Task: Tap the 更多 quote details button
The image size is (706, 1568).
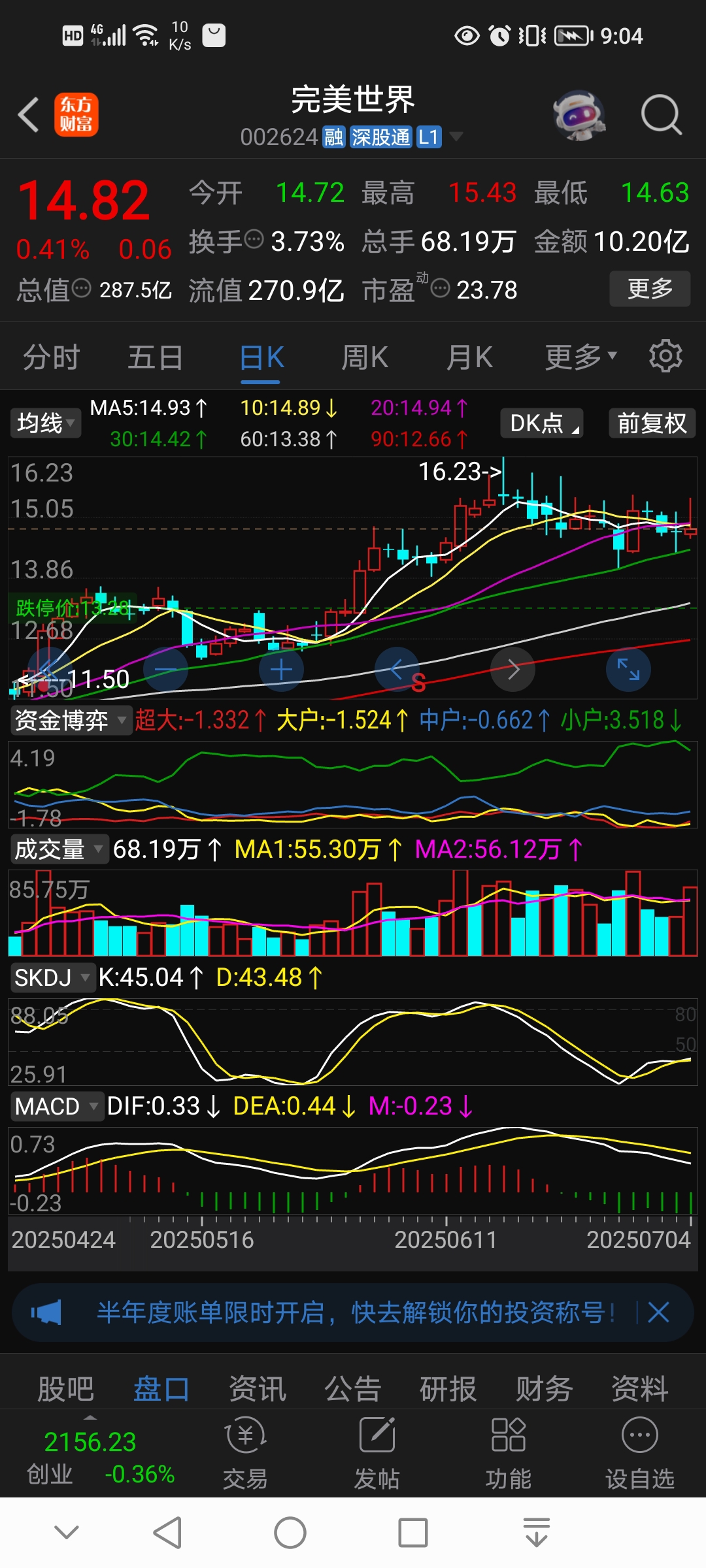Action: tap(650, 288)
